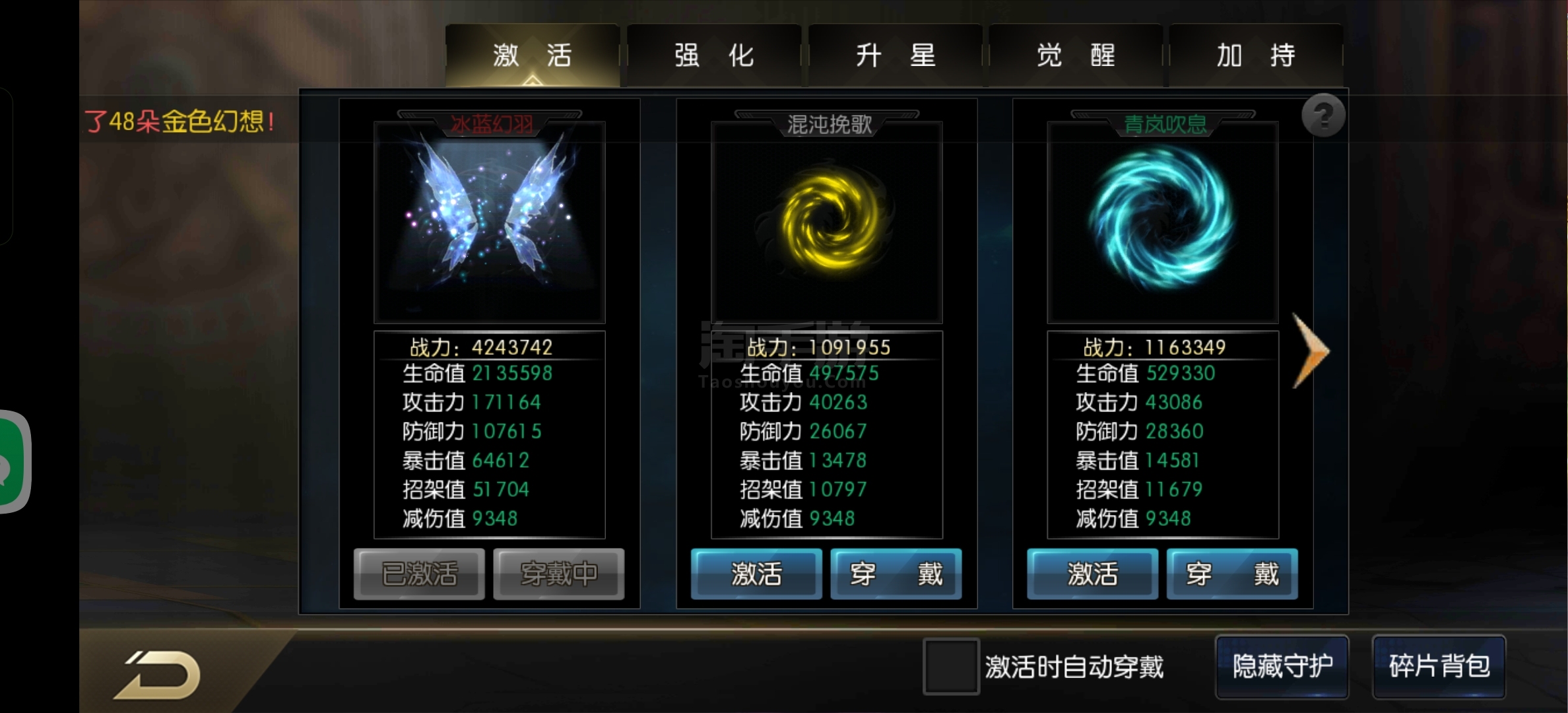Switch to the 升星 tab
1568x713 pixels.
[x=896, y=55]
